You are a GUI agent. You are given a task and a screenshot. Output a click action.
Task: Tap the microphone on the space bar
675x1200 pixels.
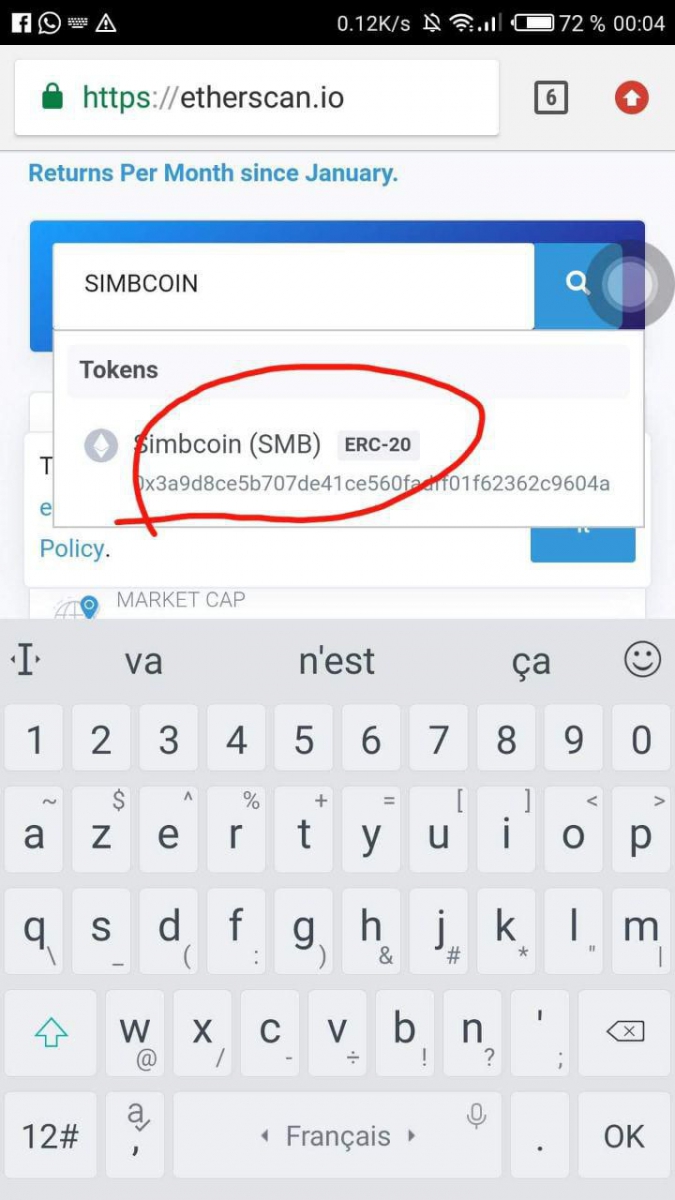[x=477, y=1114]
